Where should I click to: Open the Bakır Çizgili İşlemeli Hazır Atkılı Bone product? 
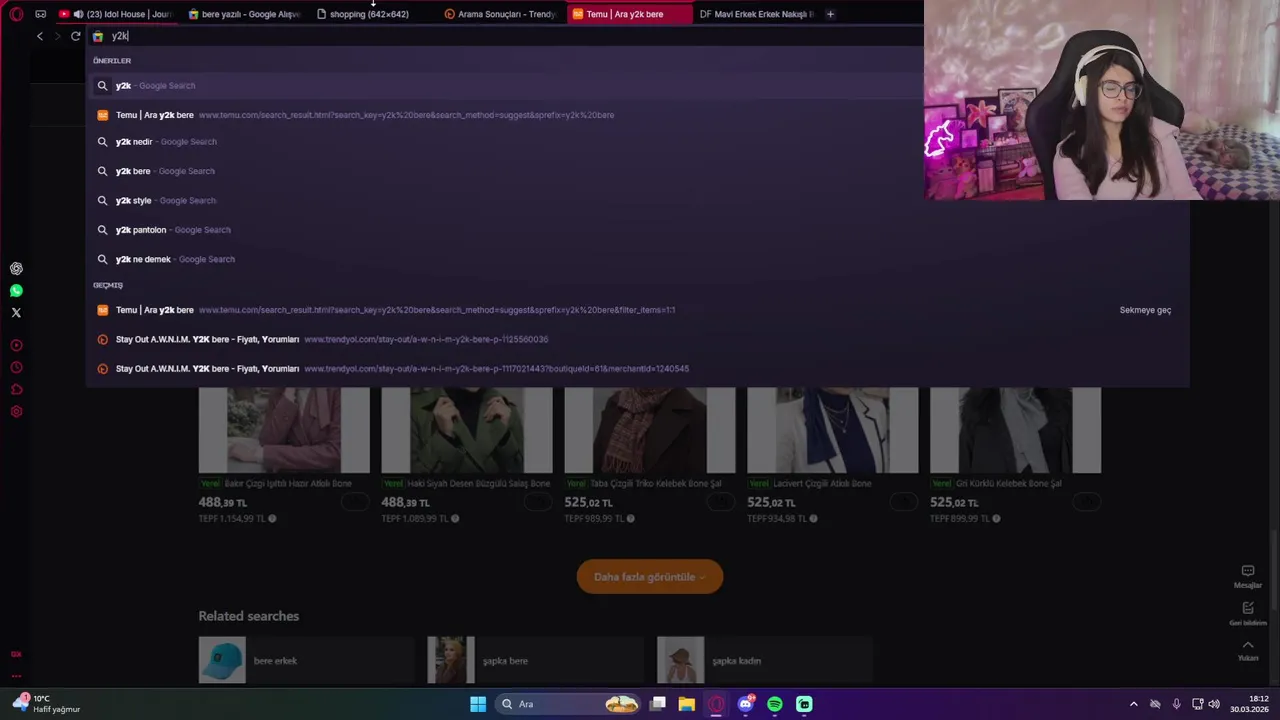click(284, 455)
